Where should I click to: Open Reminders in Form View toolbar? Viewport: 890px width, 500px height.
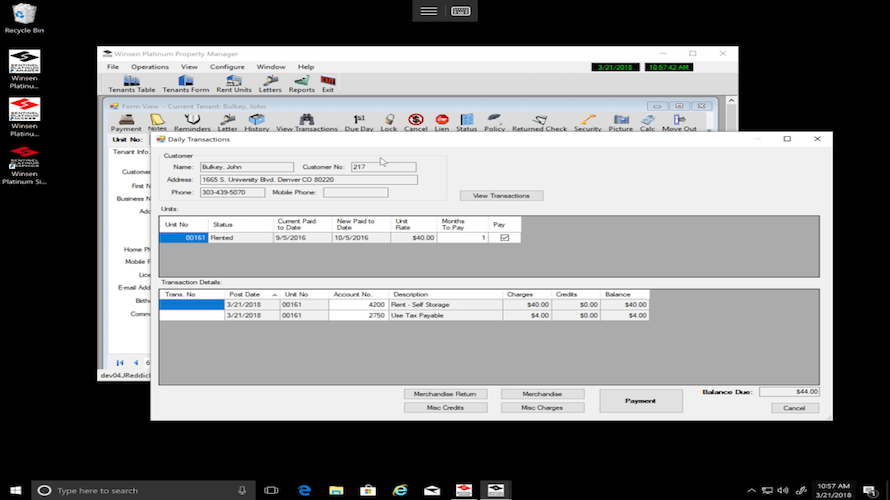(x=192, y=123)
